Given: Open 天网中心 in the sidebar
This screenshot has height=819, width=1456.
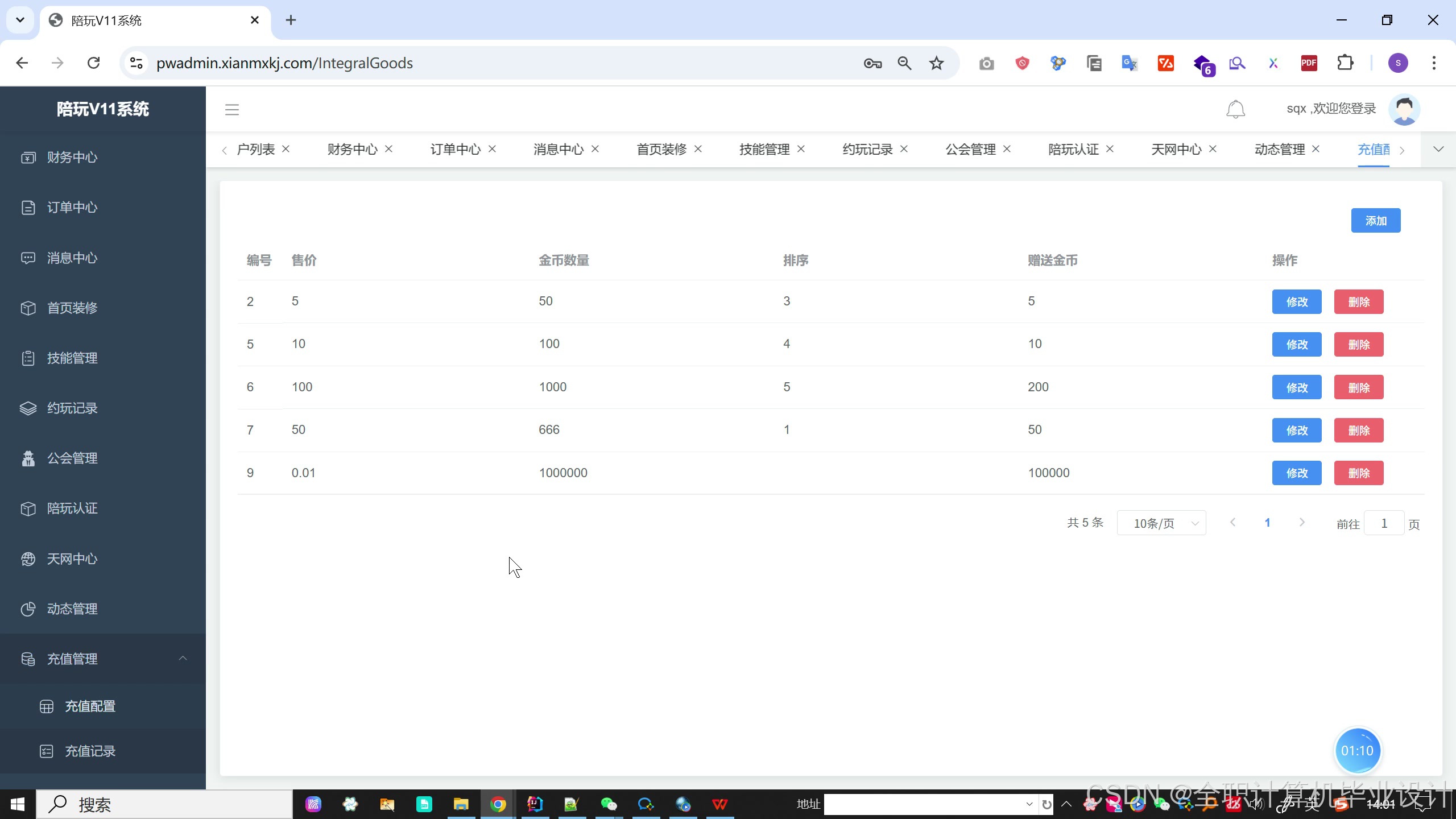Looking at the screenshot, I should tap(103, 559).
